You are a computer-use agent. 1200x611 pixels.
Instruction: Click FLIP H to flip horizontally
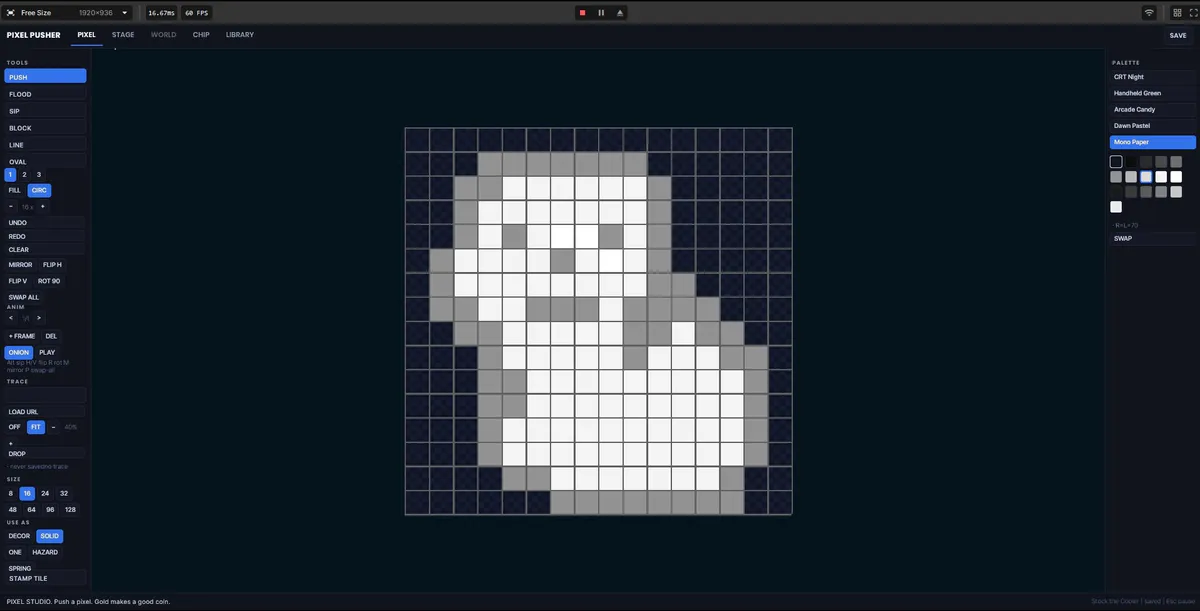(x=52, y=265)
